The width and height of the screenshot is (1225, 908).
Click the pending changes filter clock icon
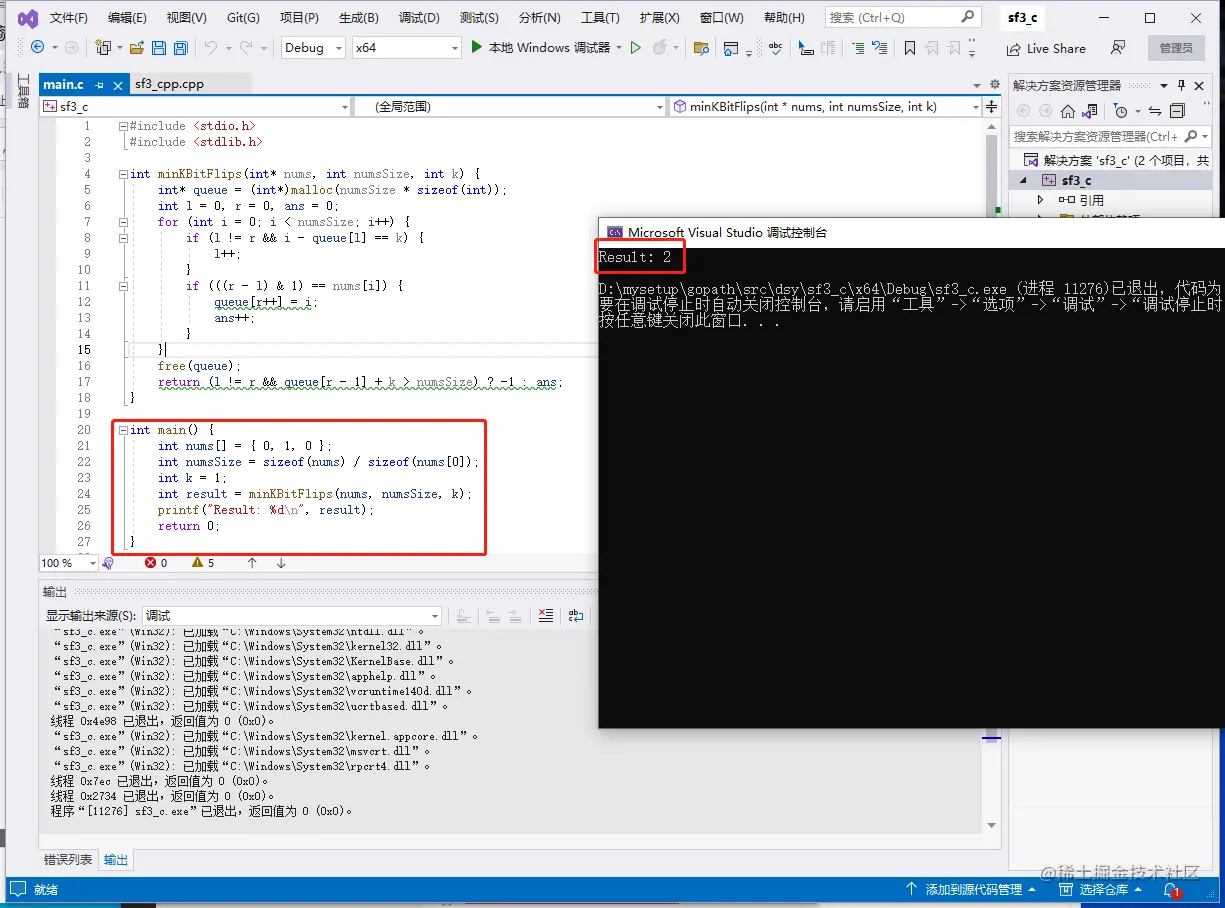tap(1121, 111)
